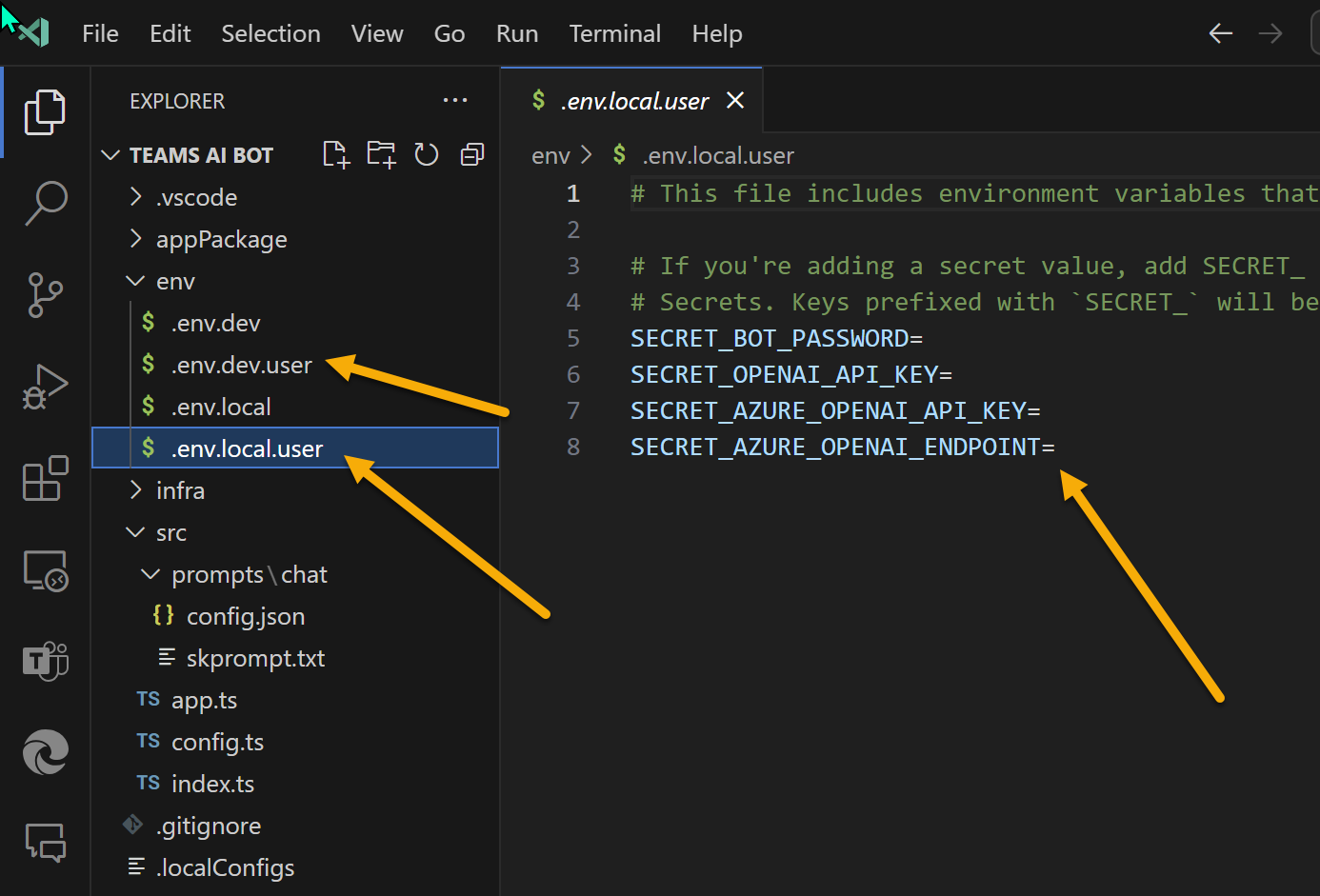Open the Extensions view
This screenshot has width=1320, height=896.
(x=45, y=478)
